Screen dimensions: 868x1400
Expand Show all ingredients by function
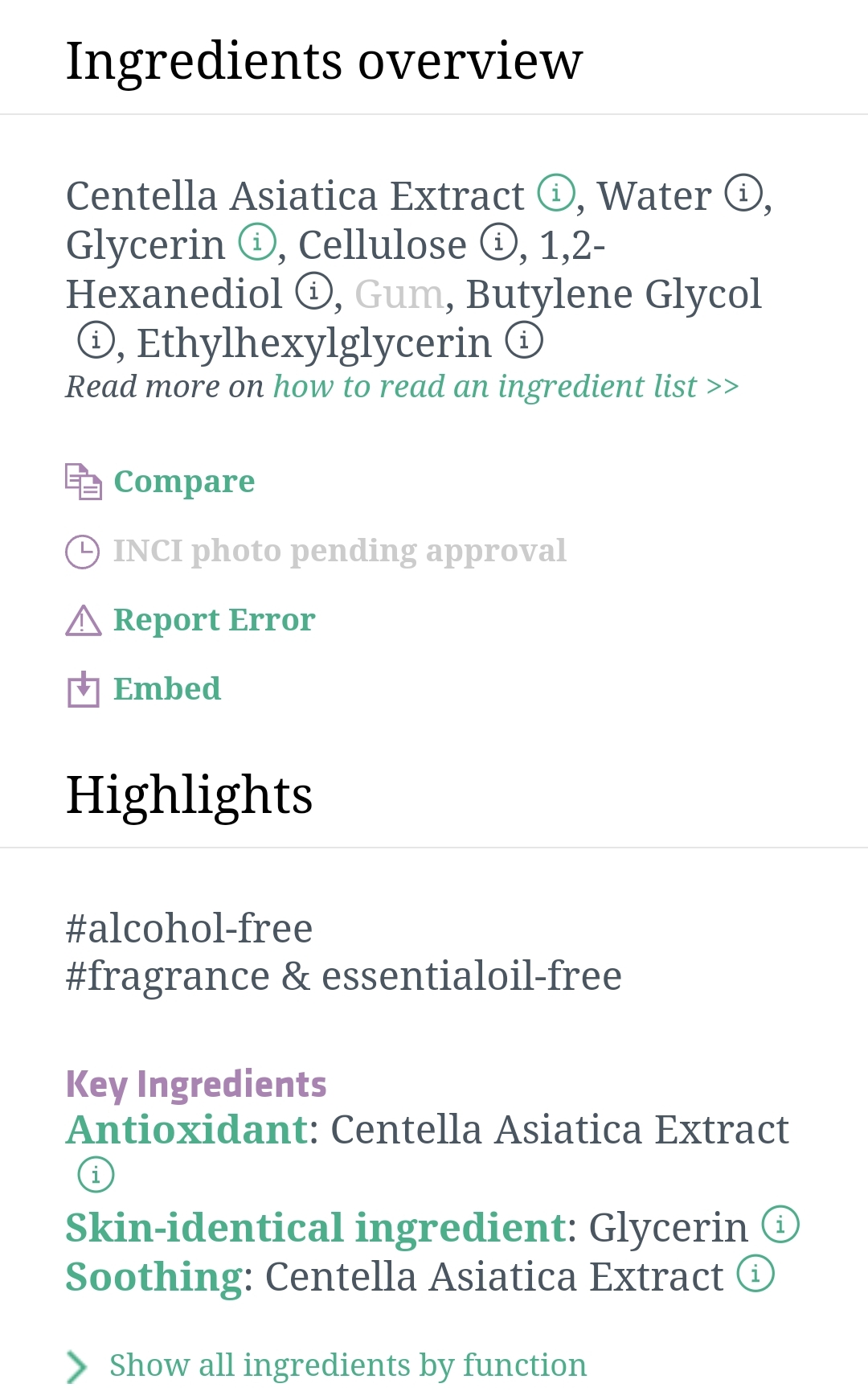coord(347,1365)
